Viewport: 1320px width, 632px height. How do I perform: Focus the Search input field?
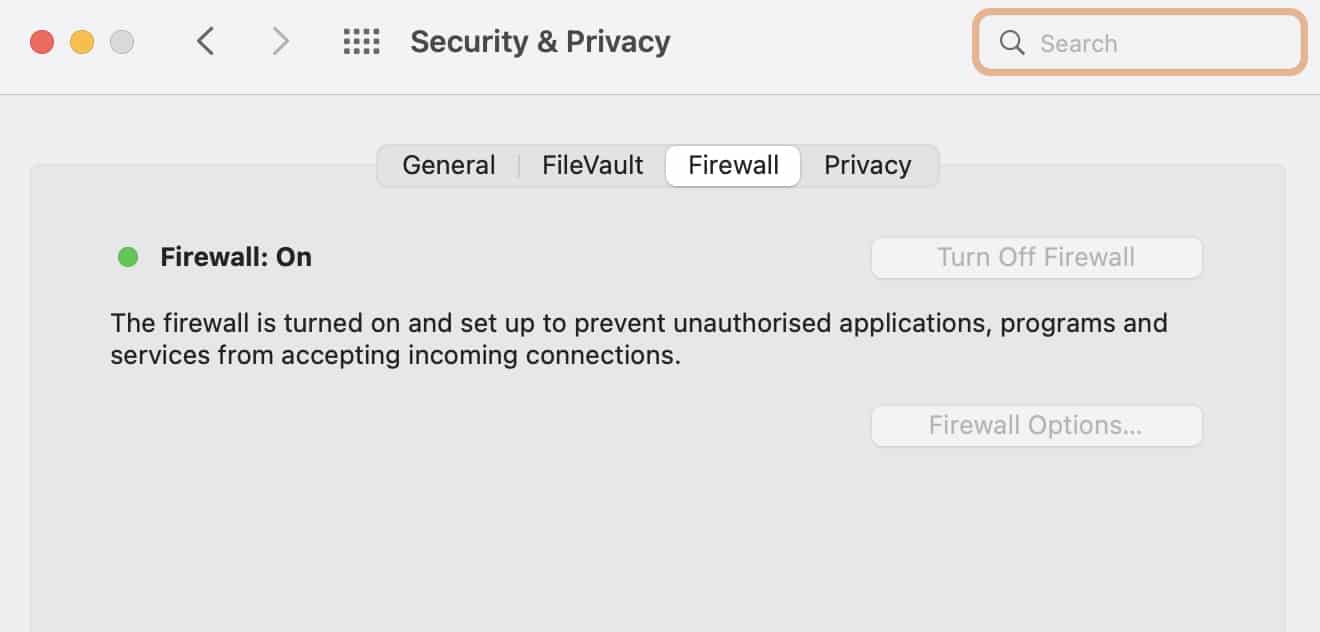1140,42
